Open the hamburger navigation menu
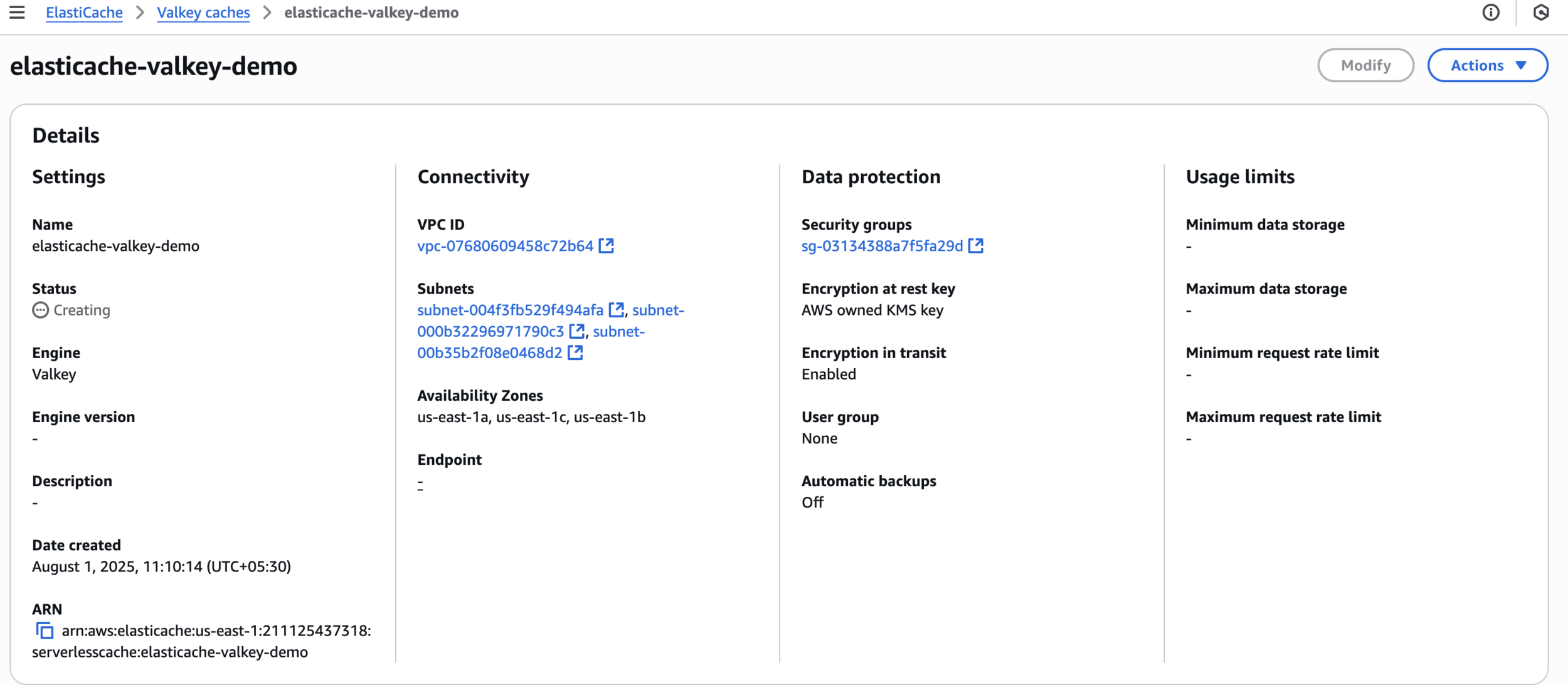The image size is (1568, 685). [x=17, y=13]
